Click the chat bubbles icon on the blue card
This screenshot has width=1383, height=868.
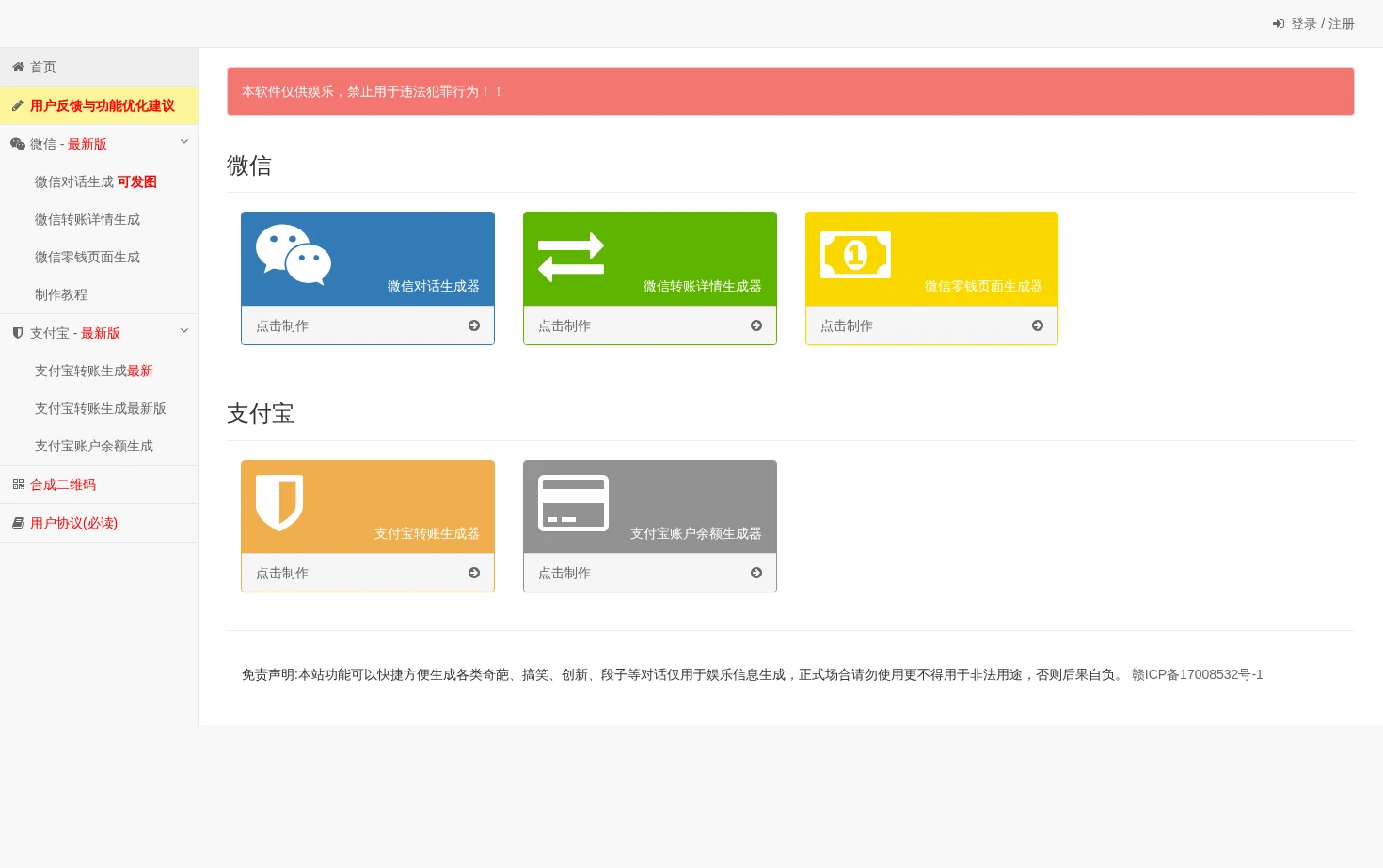coord(294,254)
